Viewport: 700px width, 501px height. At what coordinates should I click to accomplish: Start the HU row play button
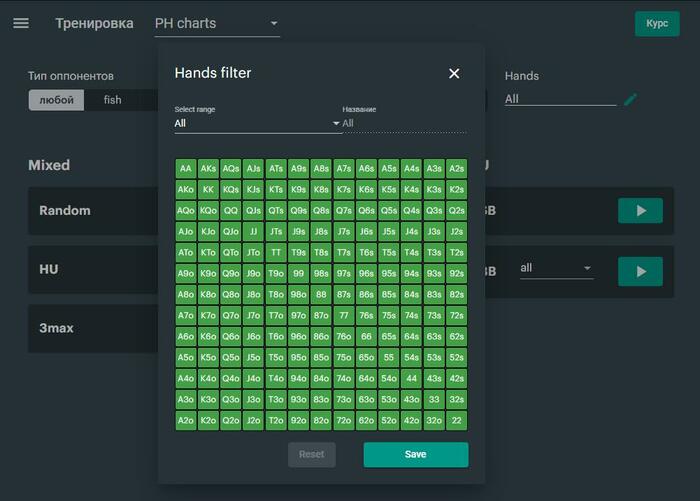point(640,271)
